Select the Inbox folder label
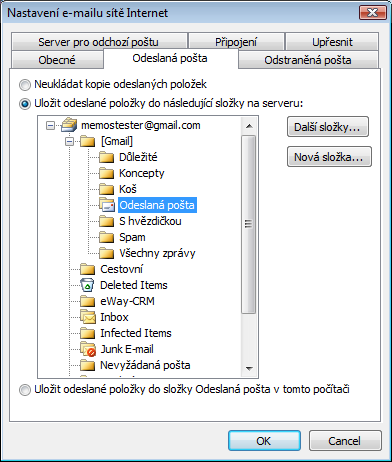Image resolution: width=392 pixels, height=462 pixels. coord(114,317)
